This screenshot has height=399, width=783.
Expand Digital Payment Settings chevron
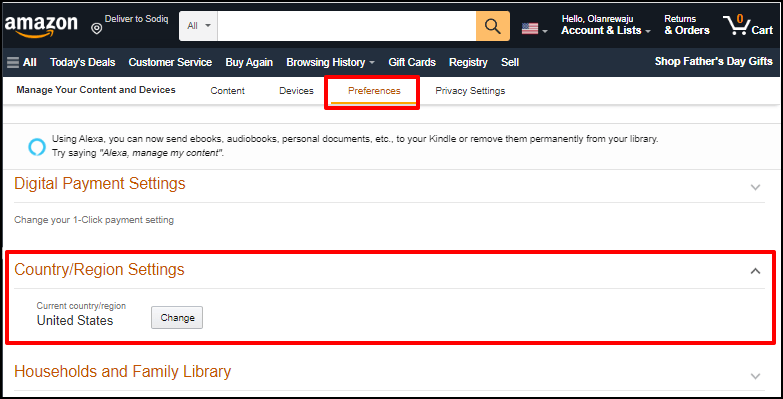pyautogui.click(x=756, y=188)
